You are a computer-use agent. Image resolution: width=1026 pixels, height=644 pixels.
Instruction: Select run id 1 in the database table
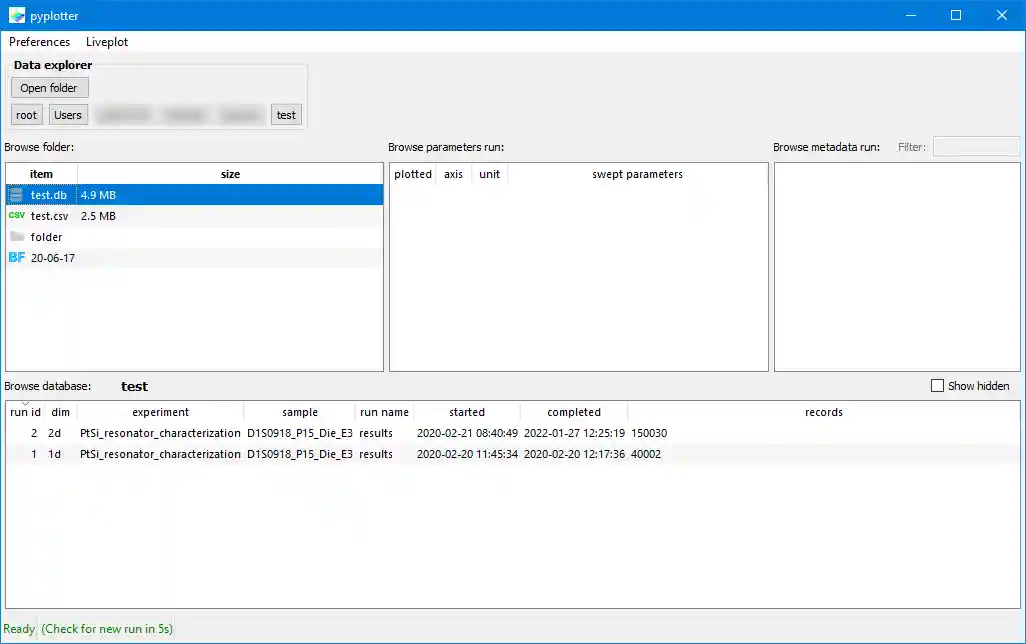click(200, 454)
